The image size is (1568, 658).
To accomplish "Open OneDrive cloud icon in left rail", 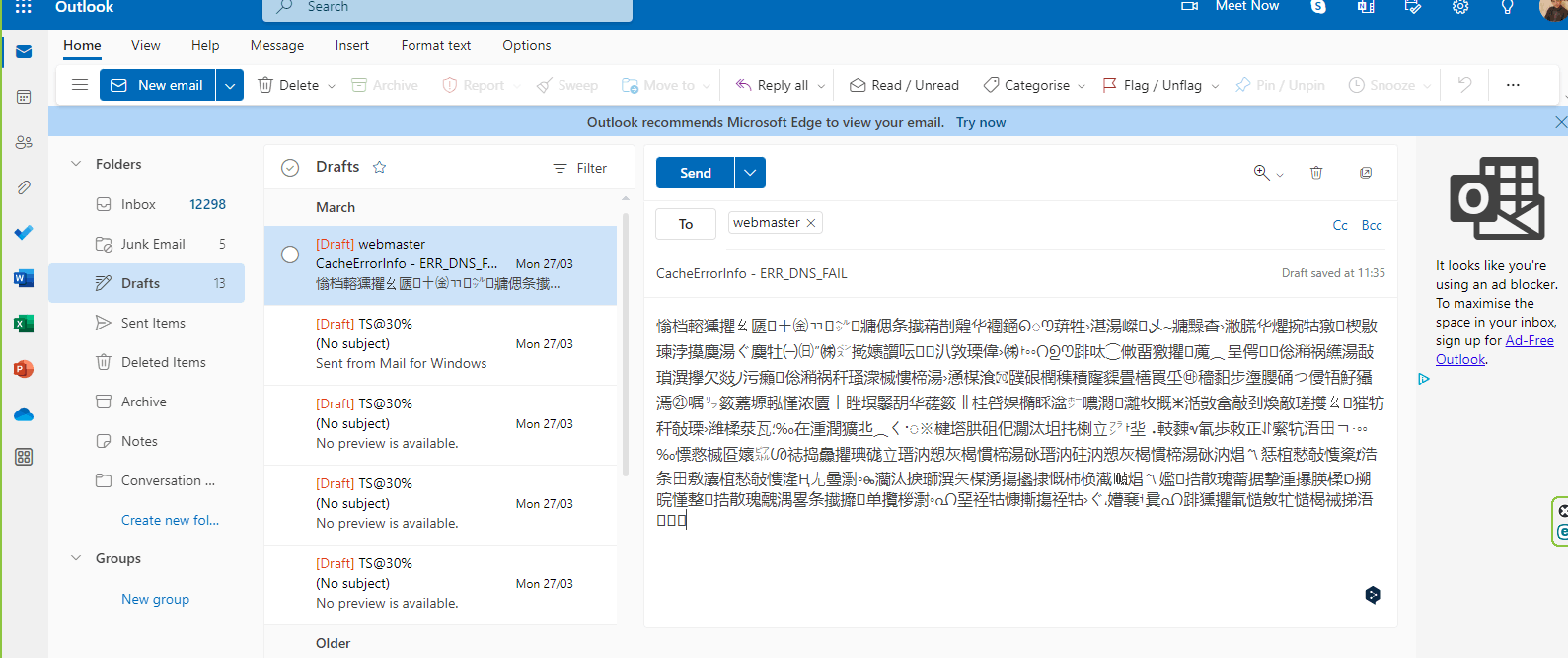I will (x=24, y=414).
